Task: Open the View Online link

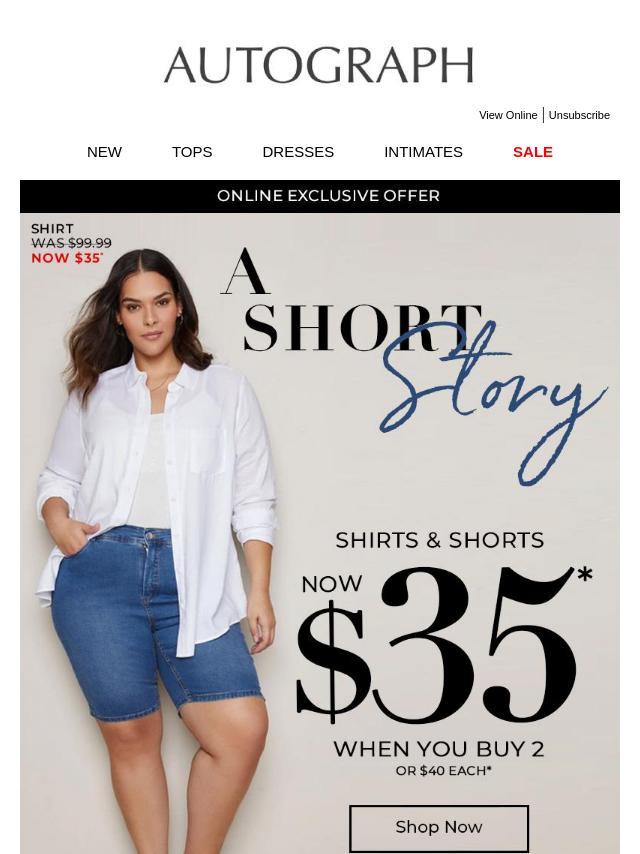Action: click(x=508, y=115)
